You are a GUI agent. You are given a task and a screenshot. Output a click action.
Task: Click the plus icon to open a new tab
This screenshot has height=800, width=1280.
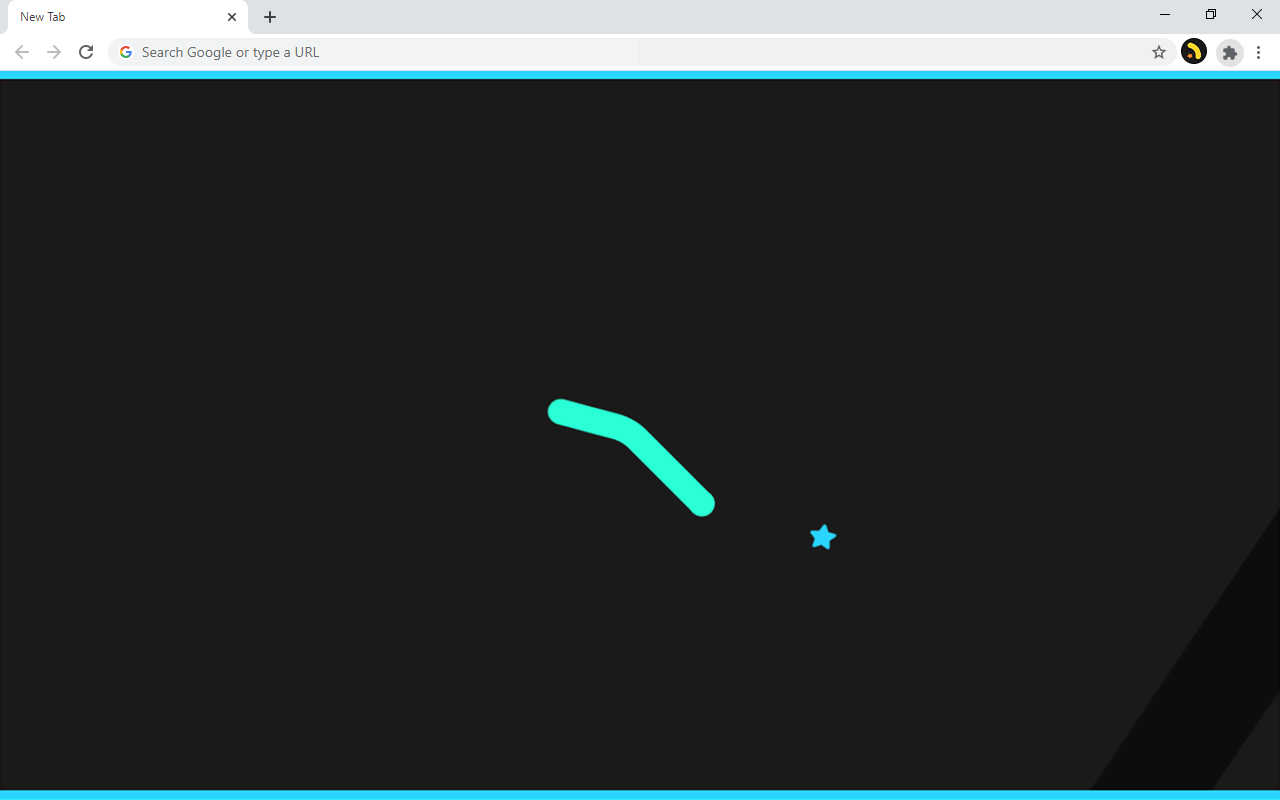point(269,17)
